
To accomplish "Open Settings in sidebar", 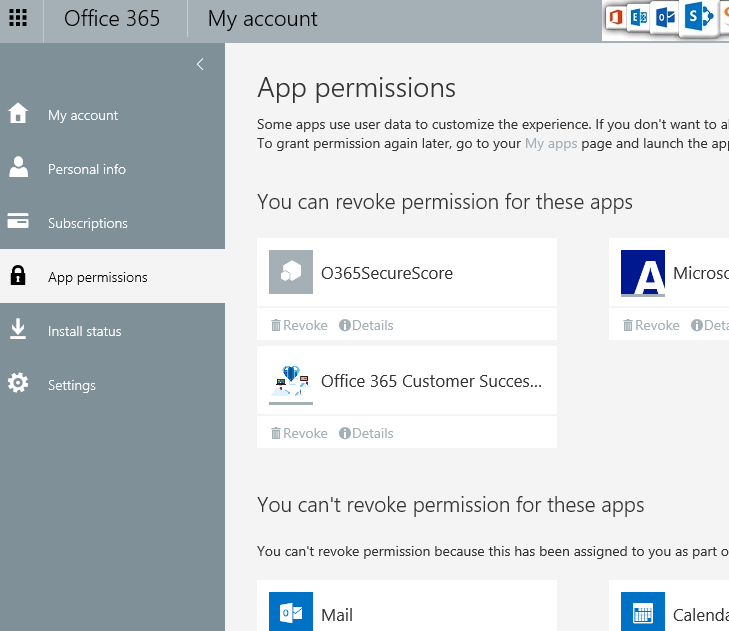I will click(71, 385).
